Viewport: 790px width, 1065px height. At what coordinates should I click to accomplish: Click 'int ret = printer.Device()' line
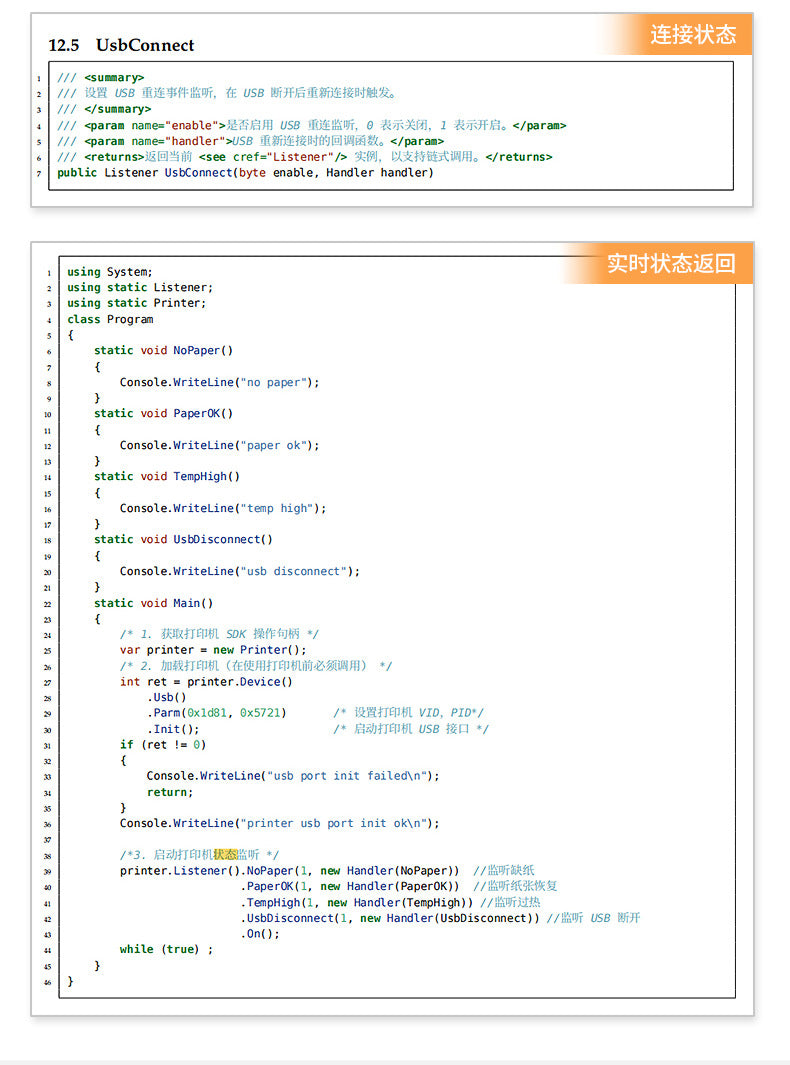207,682
